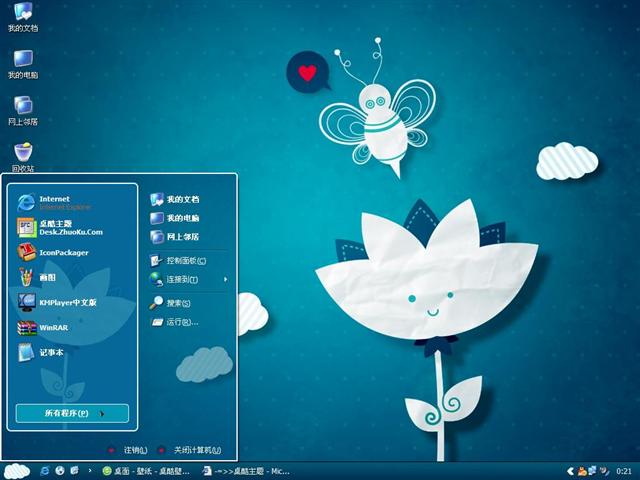This screenshot has width=640, height=480.
Task: Open the 我的文档 desktop icon
Action: pos(23,16)
